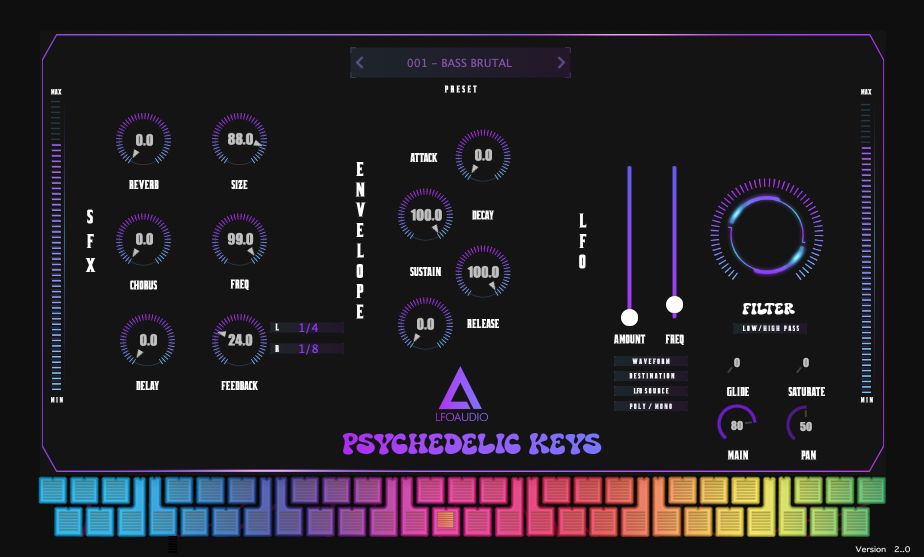Open the right delay time 1/8 selector
The width and height of the screenshot is (924, 557).
pyautogui.click(x=308, y=349)
